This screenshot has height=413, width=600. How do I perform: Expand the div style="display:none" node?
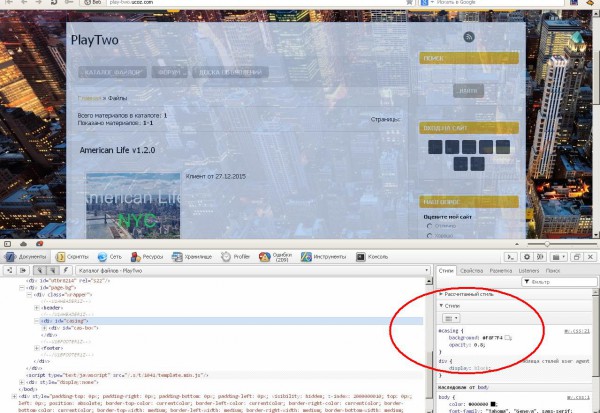[x=22, y=382]
